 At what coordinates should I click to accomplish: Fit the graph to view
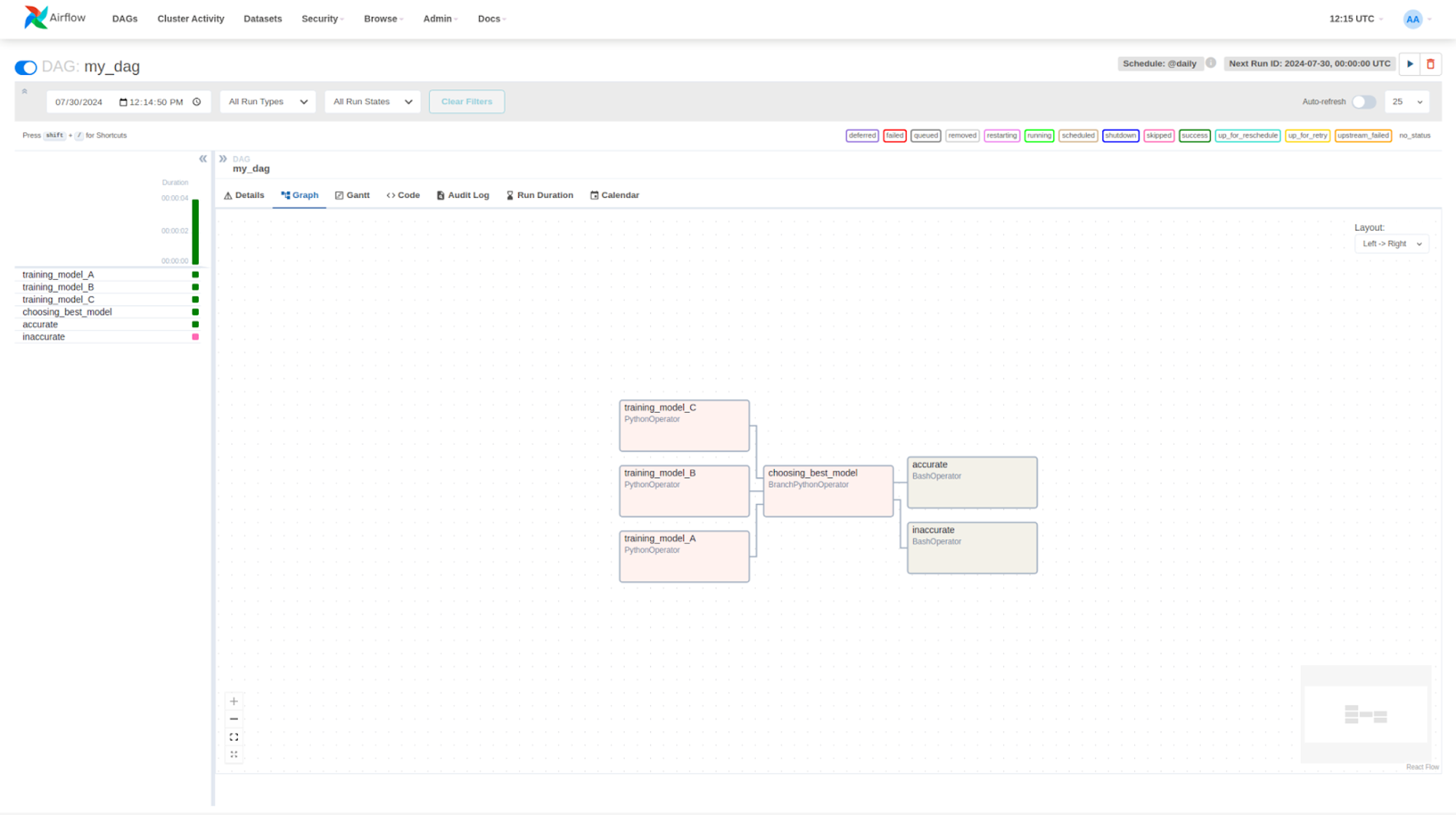(234, 736)
